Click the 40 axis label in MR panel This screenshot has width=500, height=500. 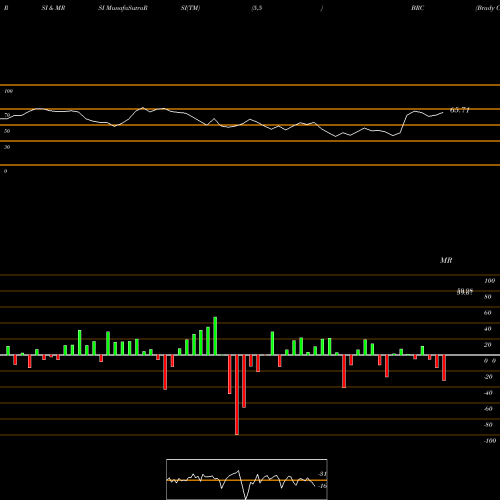[x=488, y=329]
